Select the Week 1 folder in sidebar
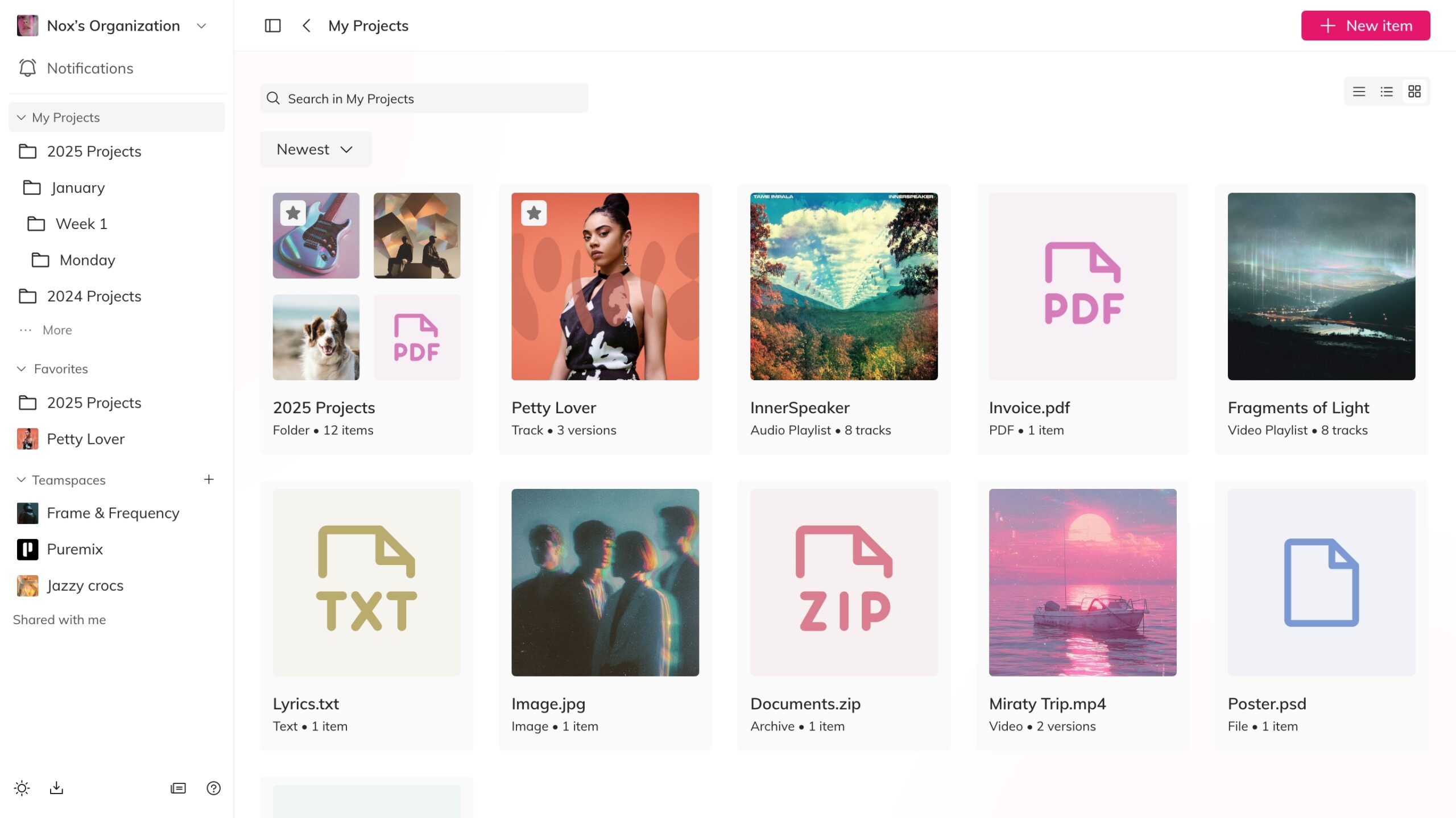1456x818 pixels. 81,224
